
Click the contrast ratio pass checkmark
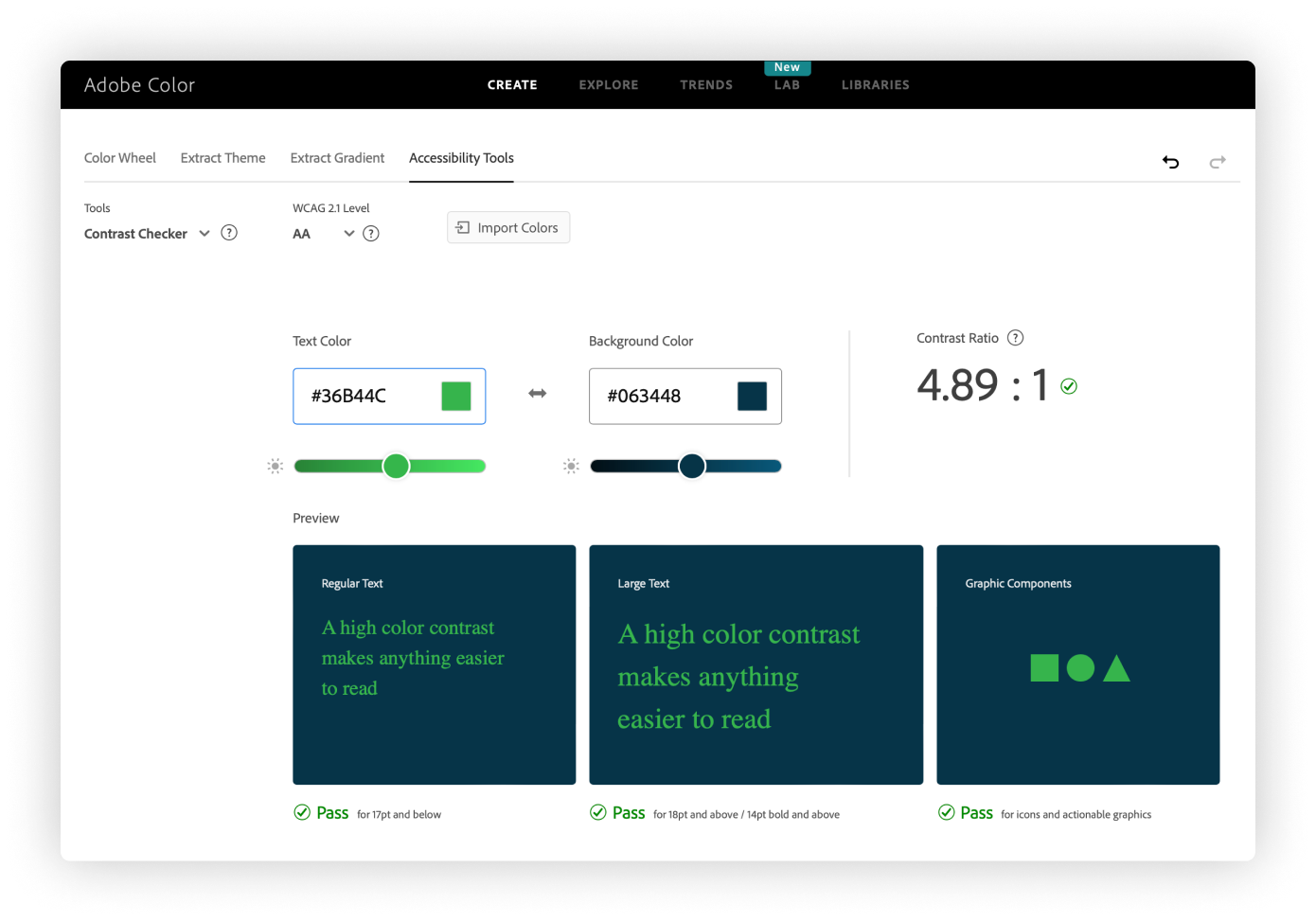click(x=1069, y=386)
